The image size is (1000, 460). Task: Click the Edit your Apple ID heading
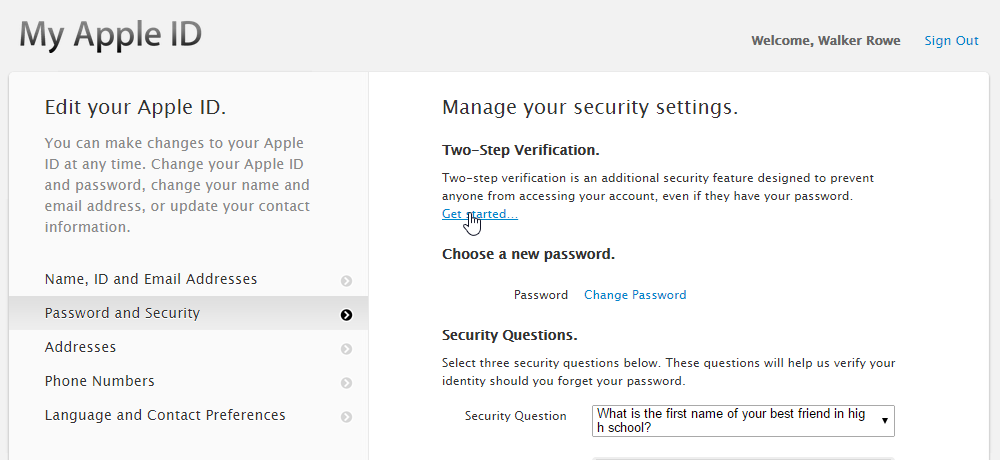click(135, 108)
